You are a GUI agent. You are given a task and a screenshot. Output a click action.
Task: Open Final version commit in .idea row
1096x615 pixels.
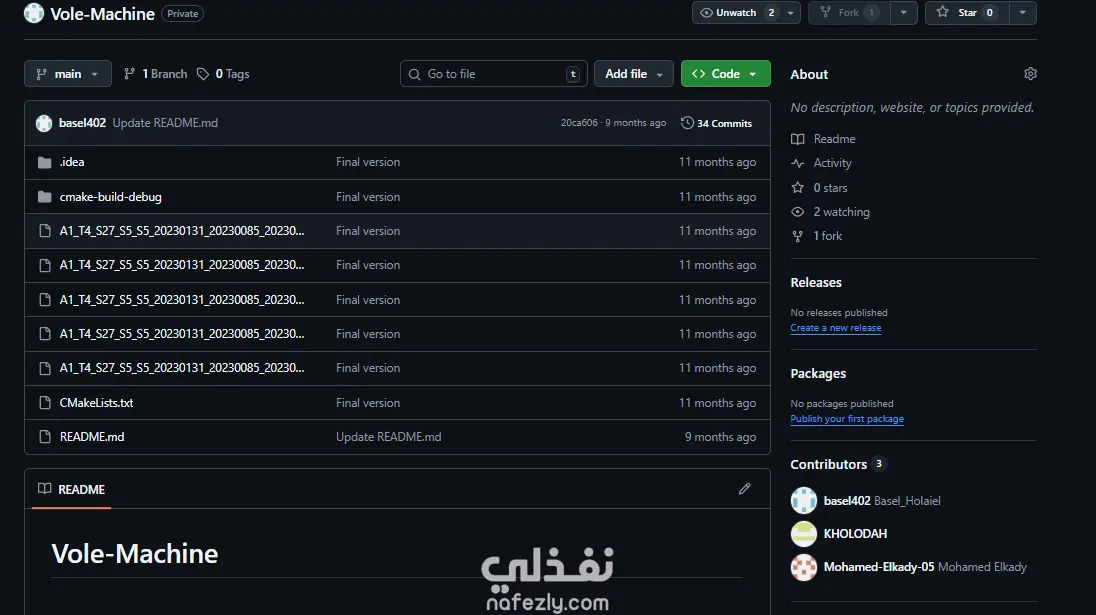[368, 162]
